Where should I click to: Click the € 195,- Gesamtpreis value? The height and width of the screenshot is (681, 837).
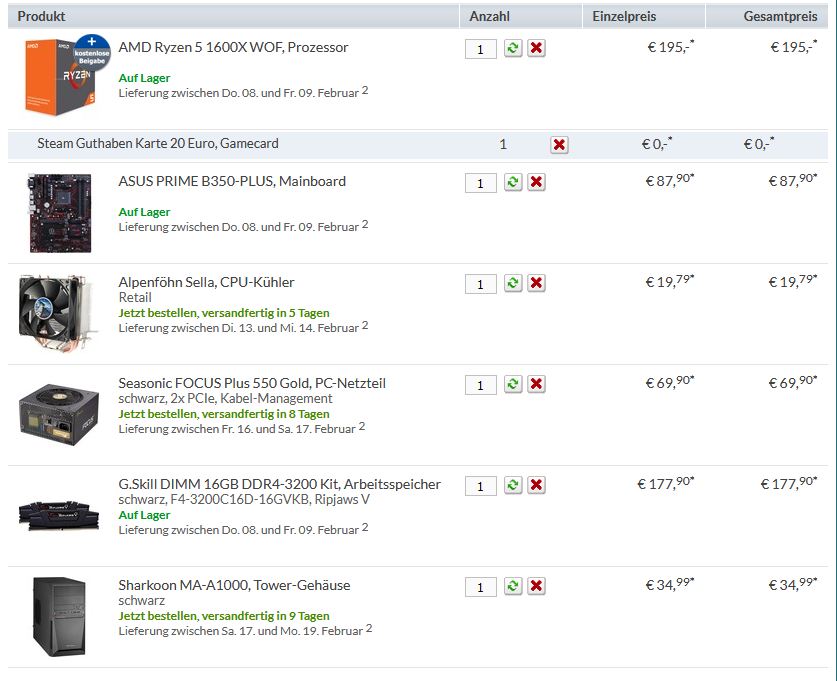[x=794, y=47]
